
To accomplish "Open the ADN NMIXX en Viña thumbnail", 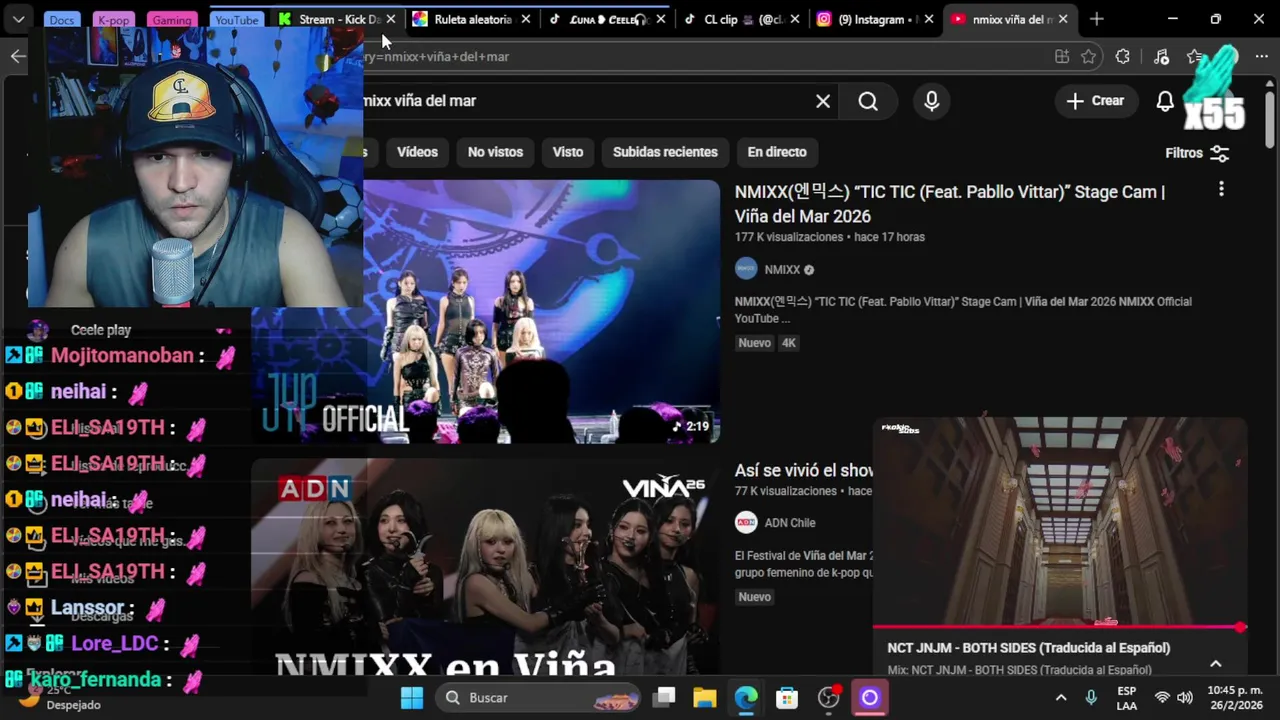I will pos(485,566).
